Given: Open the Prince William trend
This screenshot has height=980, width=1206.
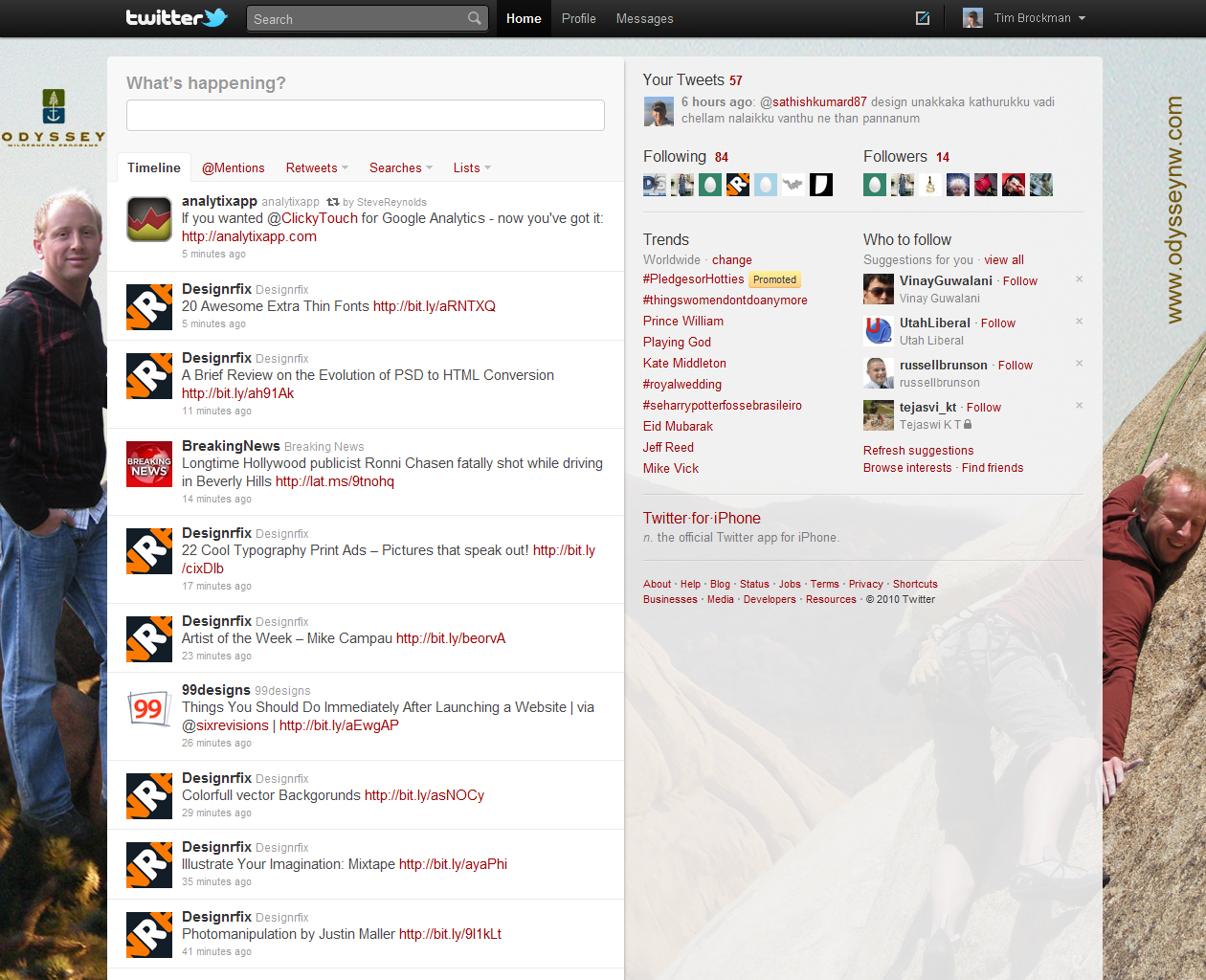Looking at the screenshot, I should (x=683, y=322).
